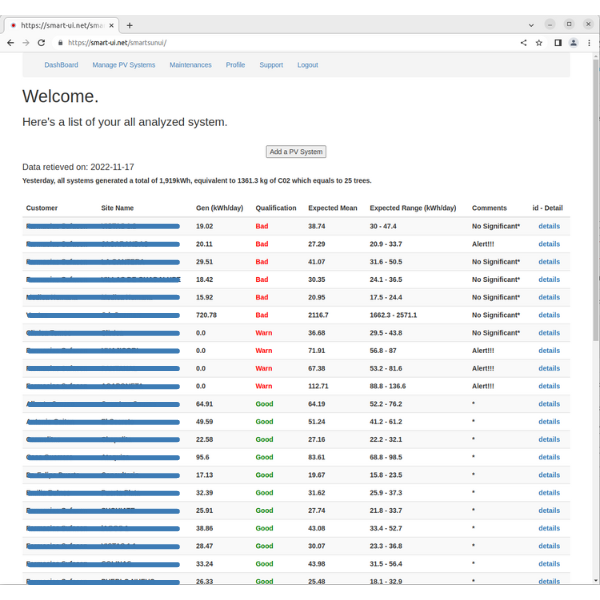Open details for the 28.47 kWh row
The width and height of the screenshot is (600, 600).
[549, 546]
